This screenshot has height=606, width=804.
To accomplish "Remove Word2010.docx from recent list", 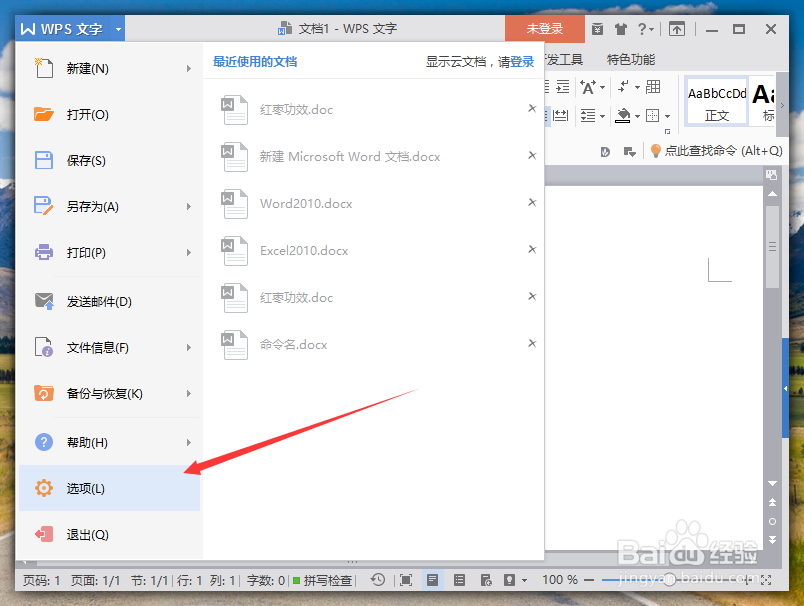I will (x=532, y=203).
